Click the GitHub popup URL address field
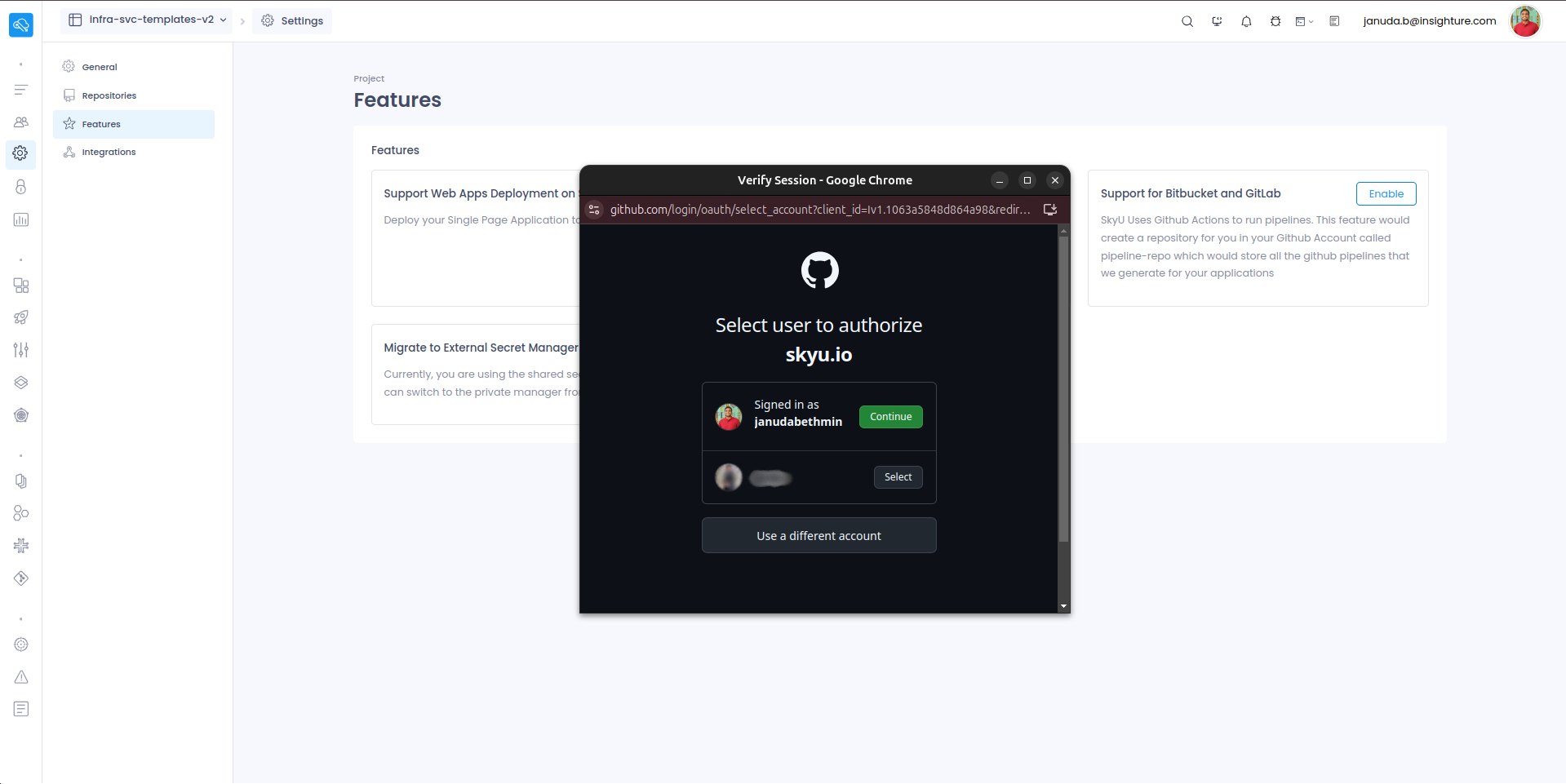This screenshot has height=784, width=1566. [x=820, y=210]
